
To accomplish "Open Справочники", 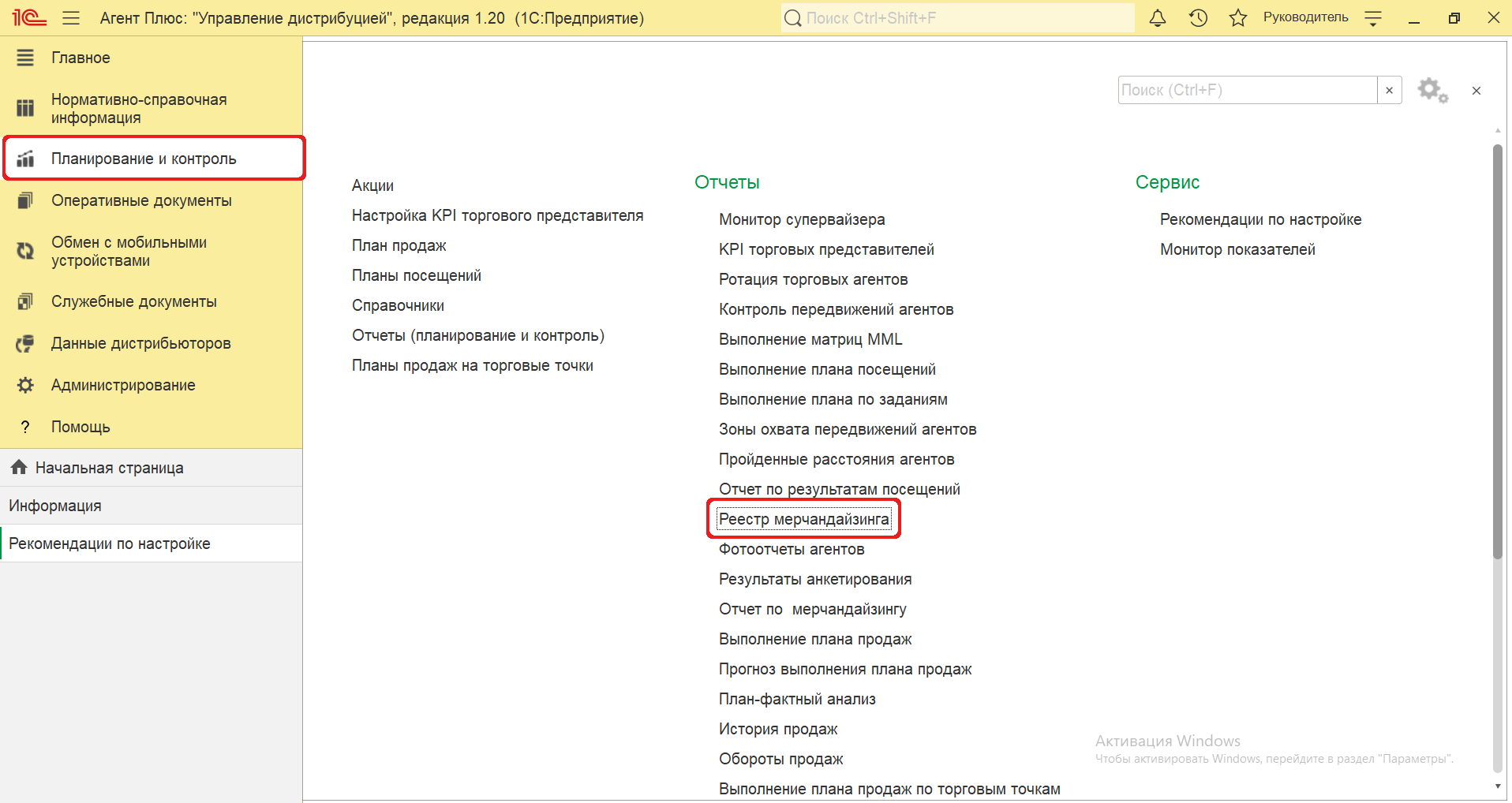I will pyautogui.click(x=398, y=305).
